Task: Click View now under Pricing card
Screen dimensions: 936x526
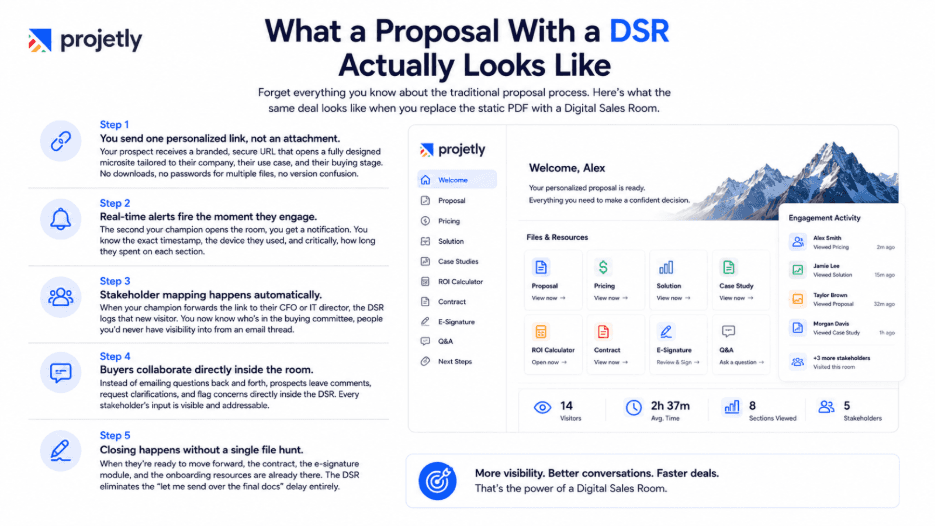Action: tap(611, 298)
